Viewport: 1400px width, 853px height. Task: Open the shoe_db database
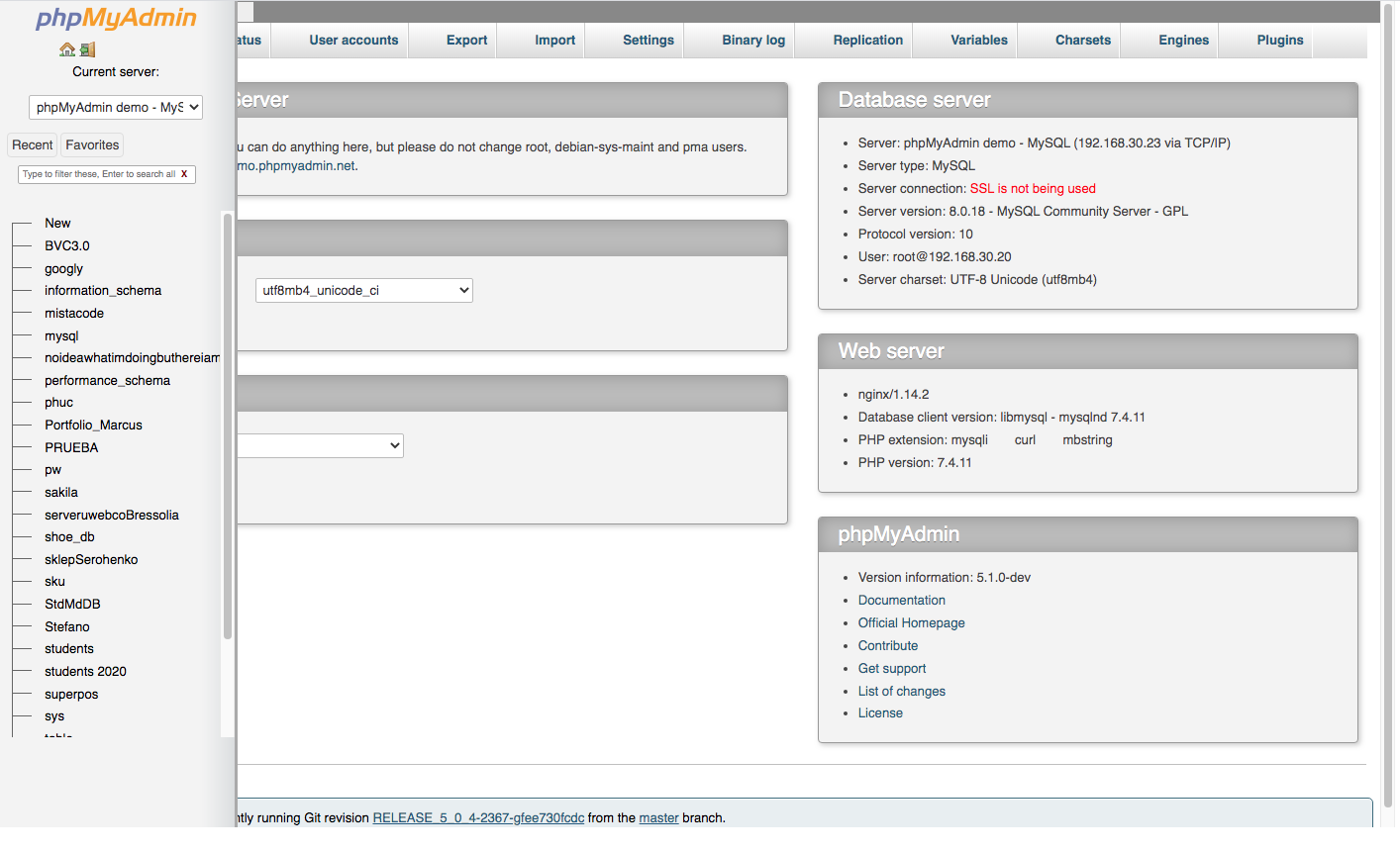(x=69, y=536)
